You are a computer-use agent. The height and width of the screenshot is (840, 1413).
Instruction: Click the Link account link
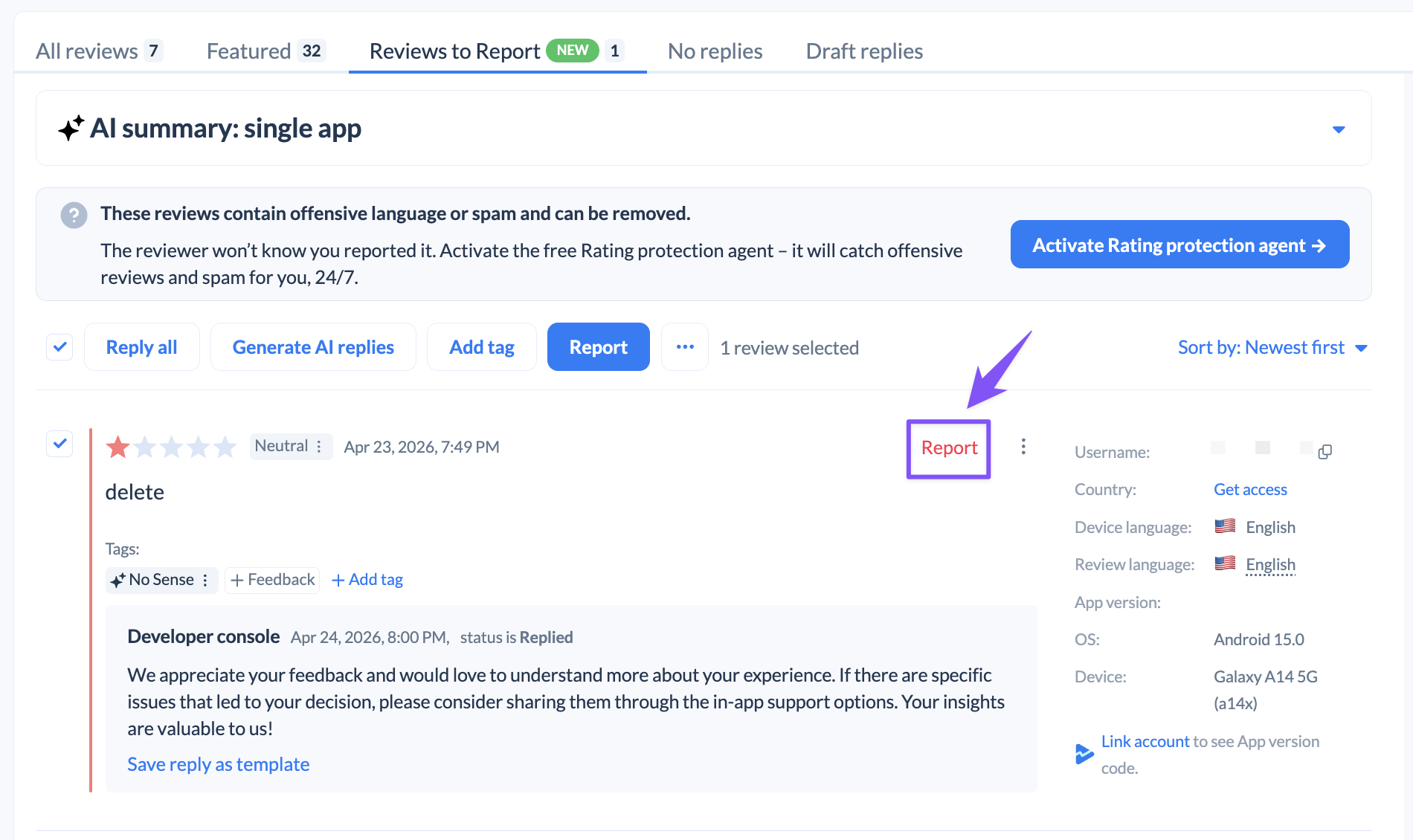(x=1145, y=741)
